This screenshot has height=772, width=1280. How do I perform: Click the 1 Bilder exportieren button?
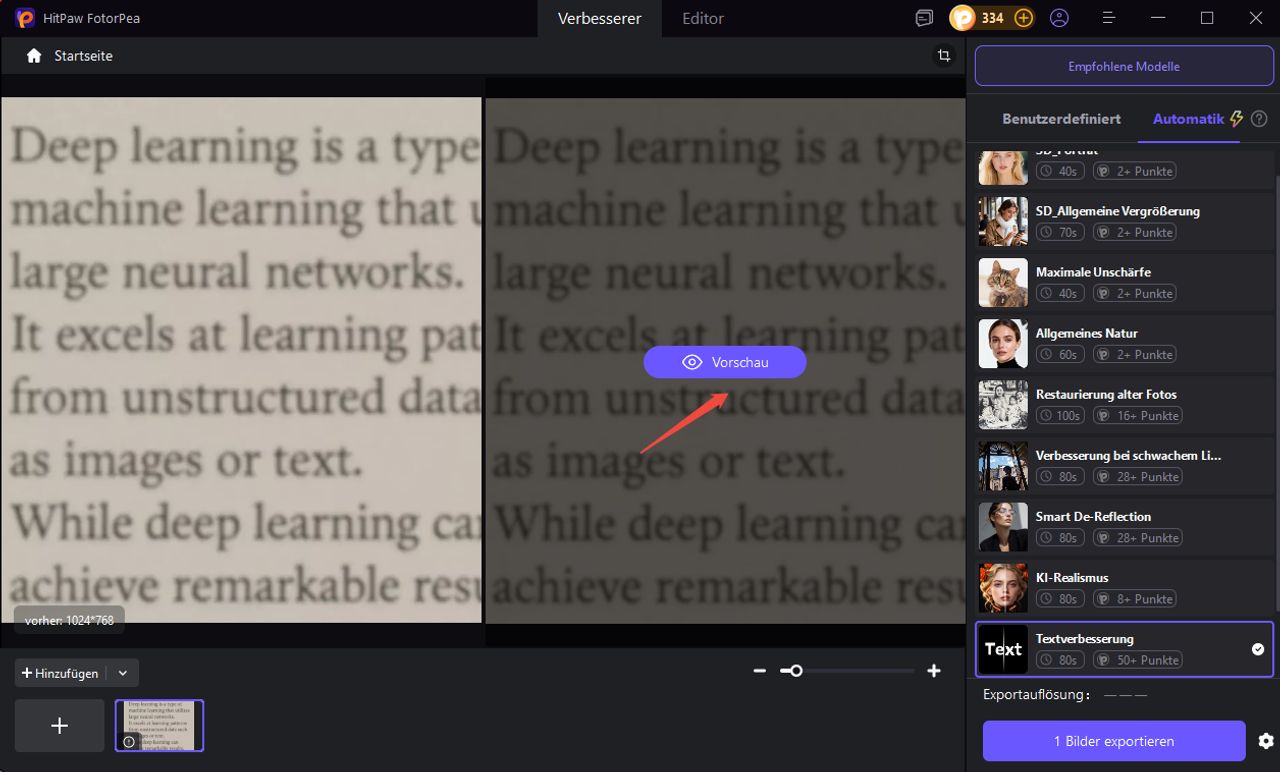point(1114,741)
